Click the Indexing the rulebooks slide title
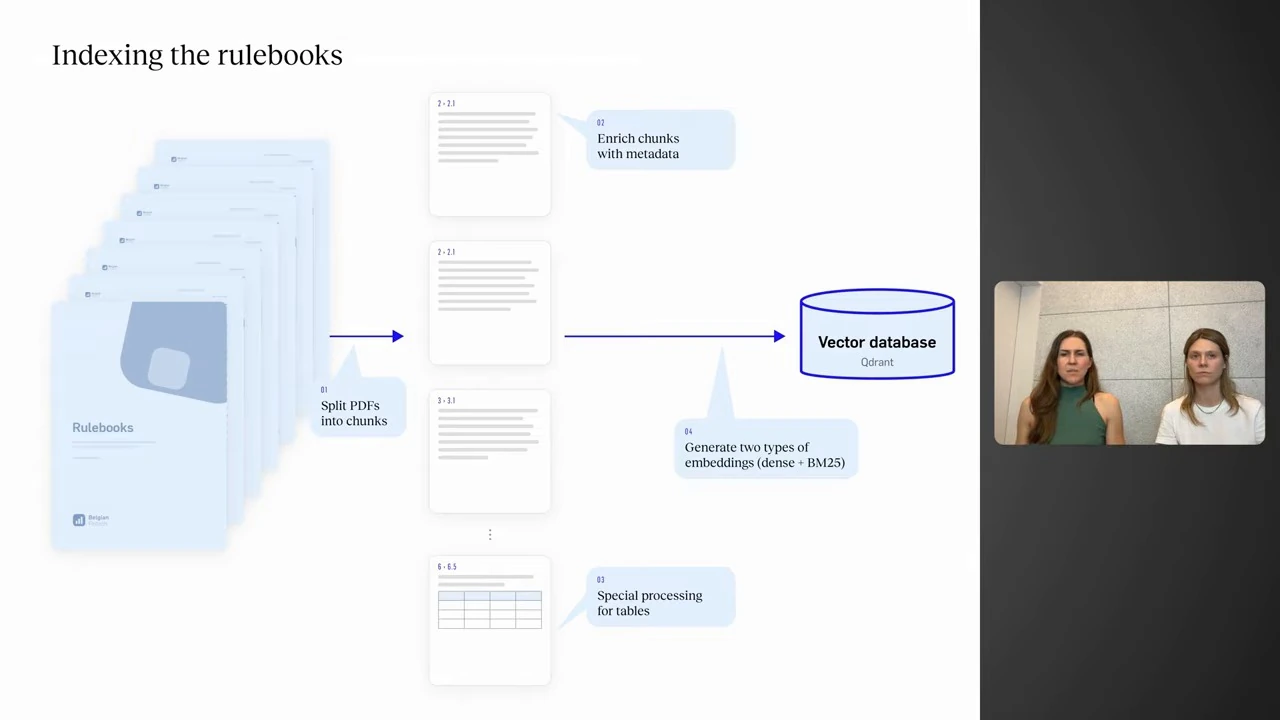The image size is (1280, 720). pos(197,55)
